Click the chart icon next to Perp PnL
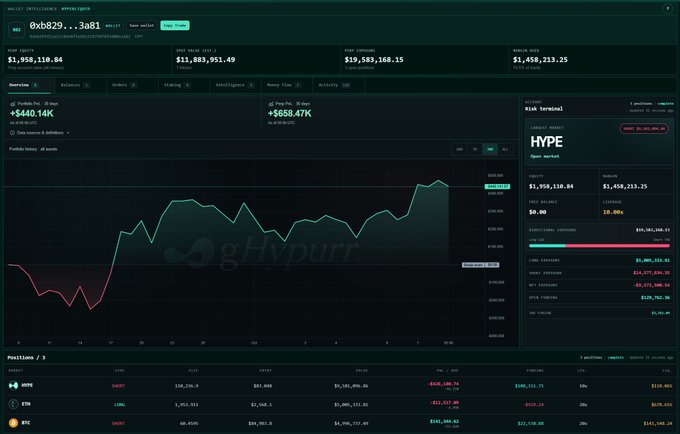Image resolution: width=680 pixels, height=434 pixels. [271, 104]
